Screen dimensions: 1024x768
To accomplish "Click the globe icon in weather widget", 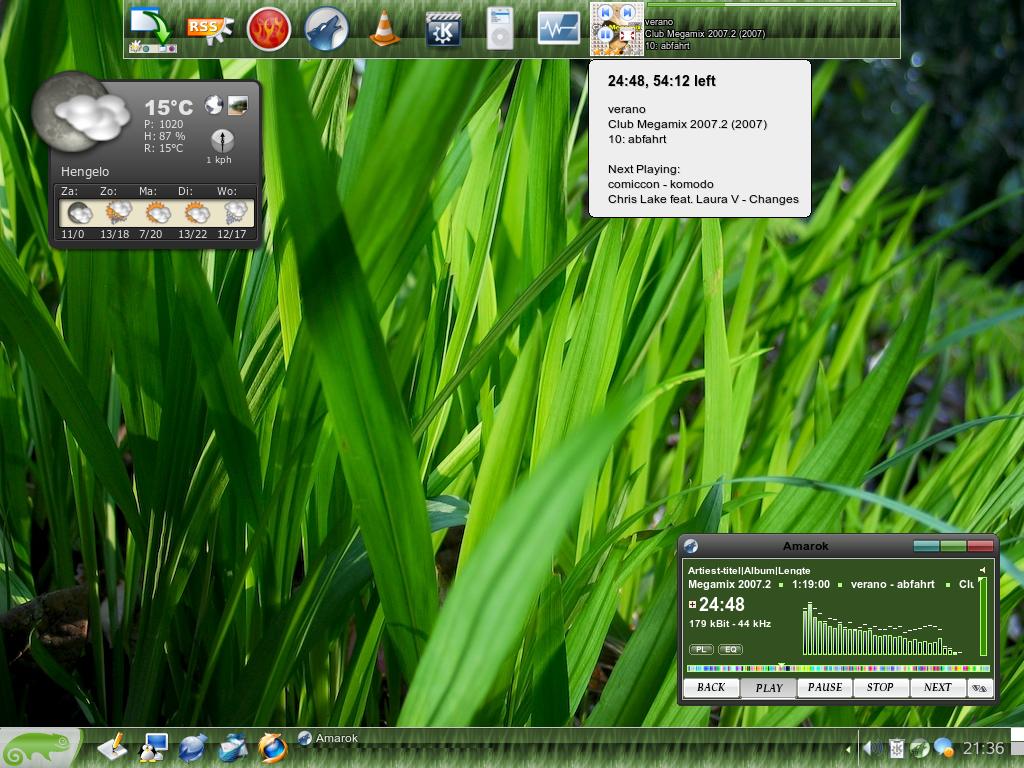I will [214, 104].
